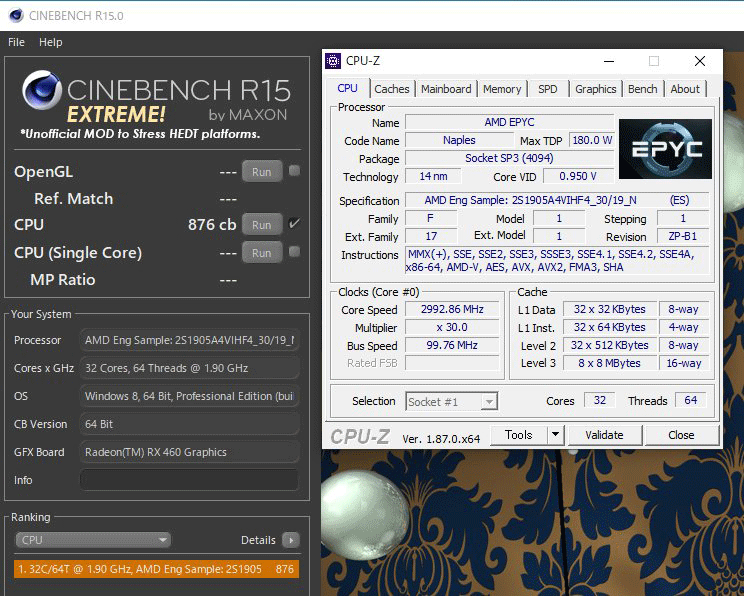The width and height of the screenshot is (744, 596).
Task: Click the Cinebench app icon in title bar
Action: [x=16, y=16]
